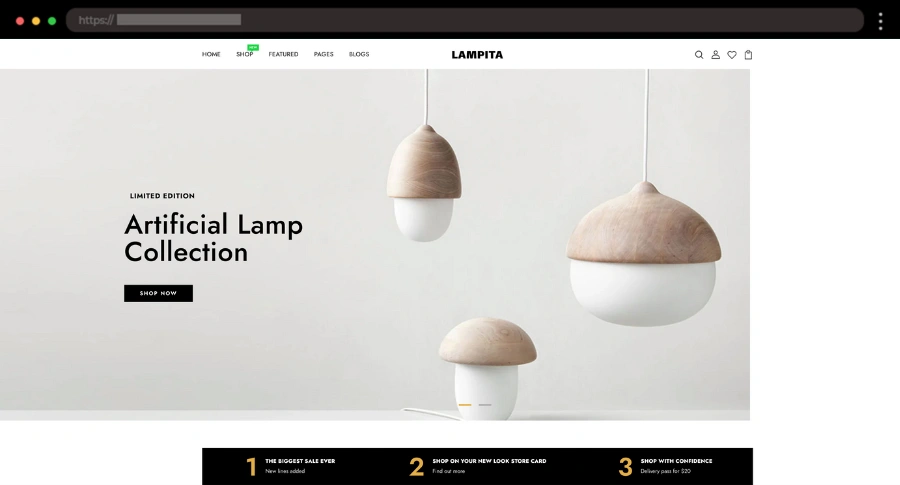This screenshot has width=900, height=485.
Task: Click the Shop Now button
Action: [158, 293]
